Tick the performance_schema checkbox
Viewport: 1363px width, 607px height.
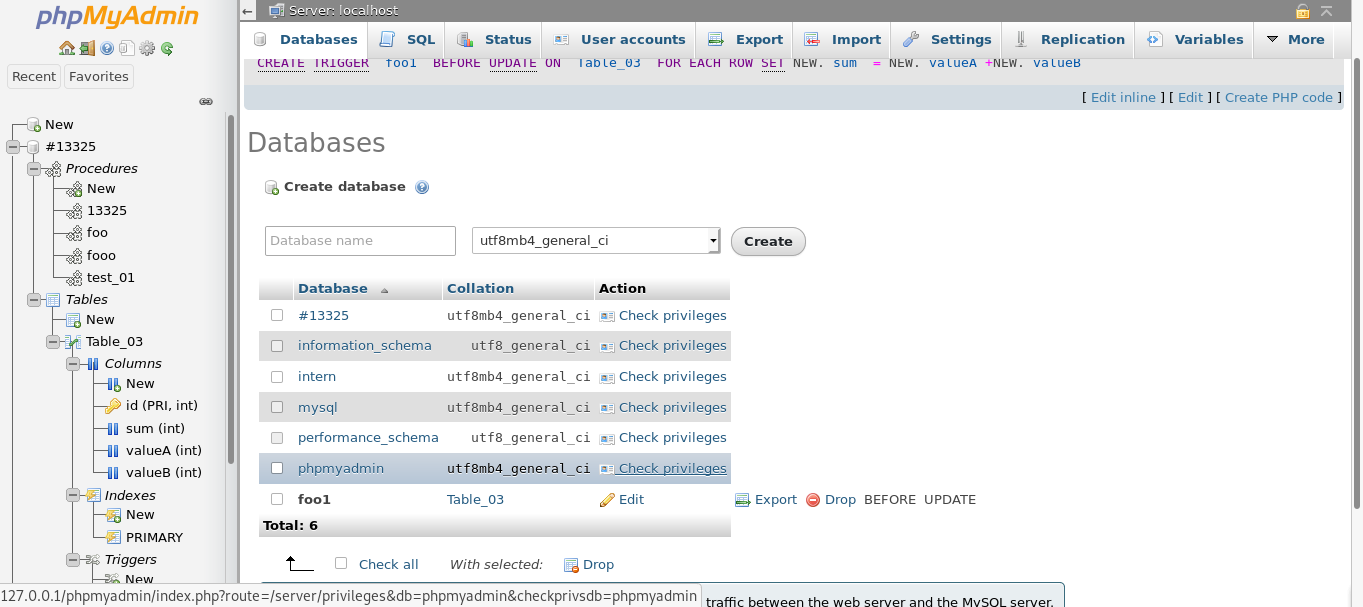pyautogui.click(x=277, y=438)
